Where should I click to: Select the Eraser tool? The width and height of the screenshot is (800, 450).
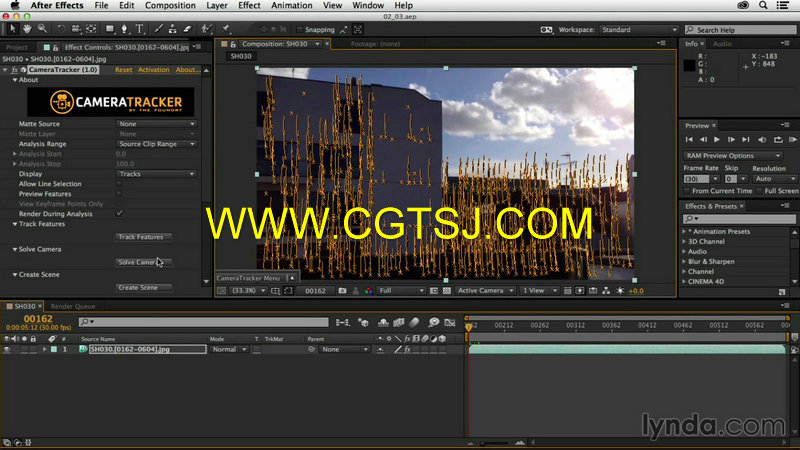[187, 29]
